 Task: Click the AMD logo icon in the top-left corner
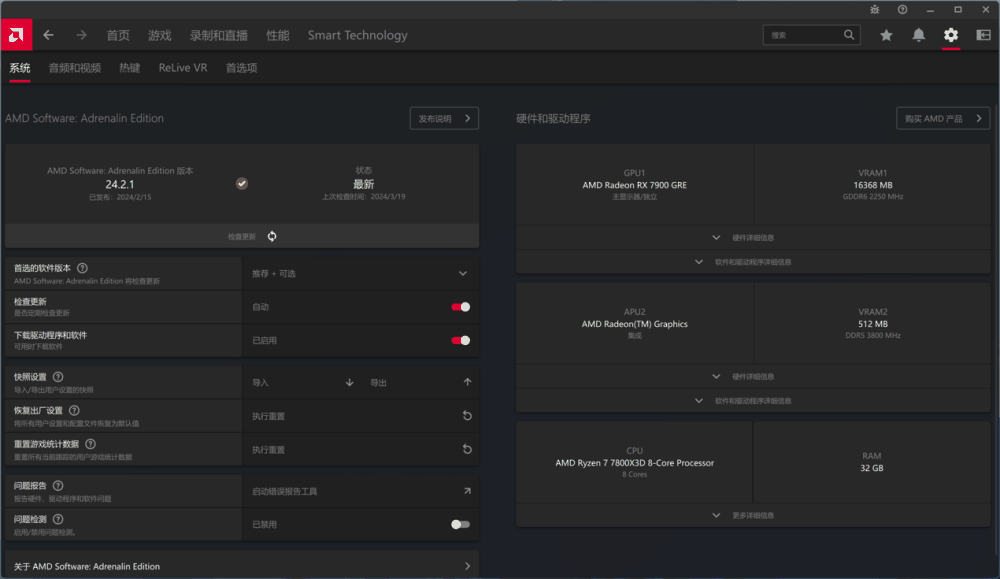(x=16, y=34)
